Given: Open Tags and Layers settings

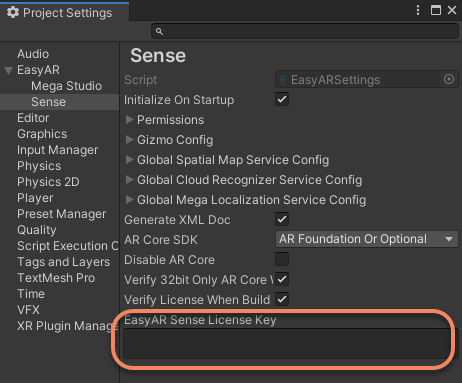Looking at the screenshot, I should pos(63,262).
